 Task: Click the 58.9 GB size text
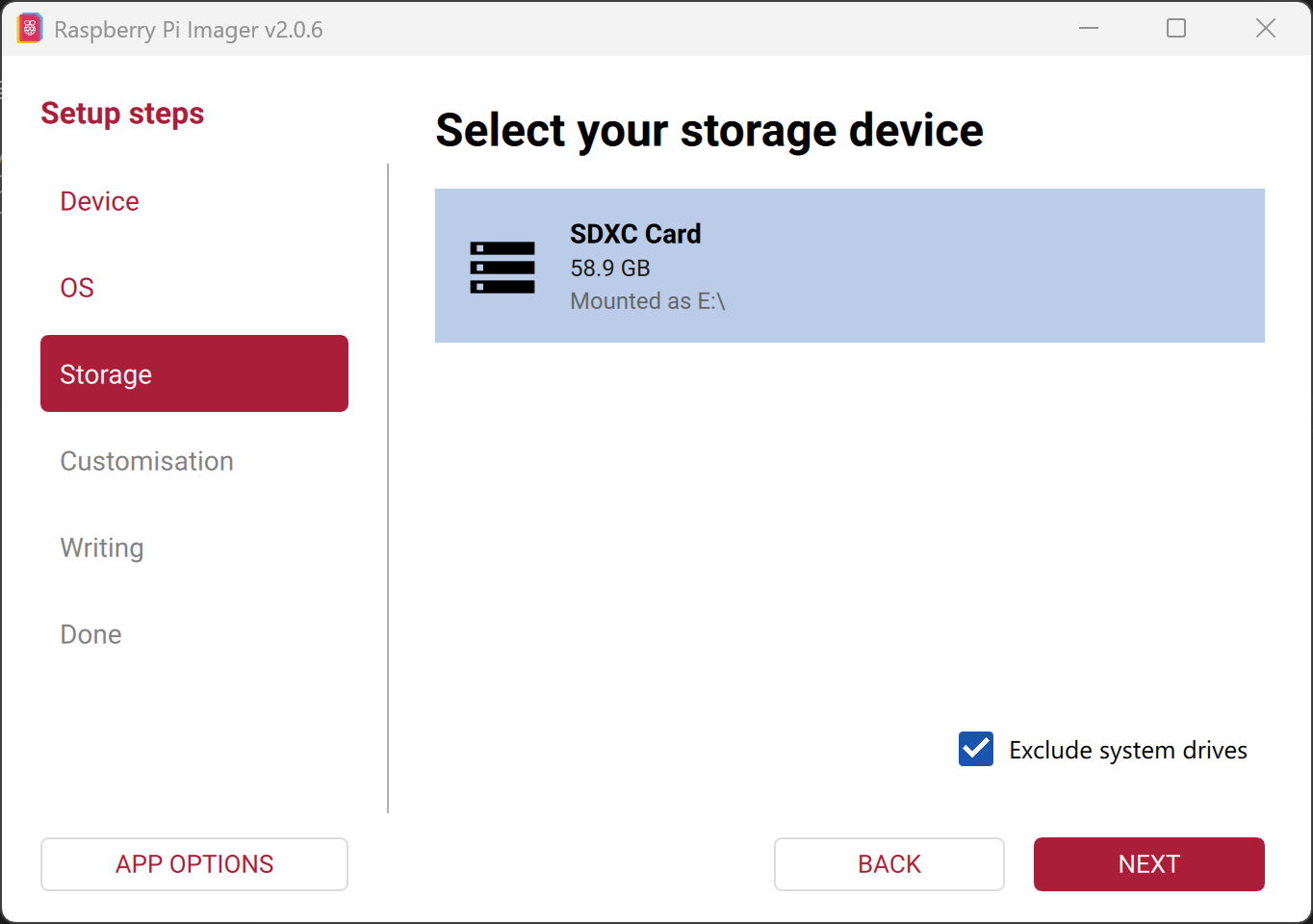pos(610,268)
